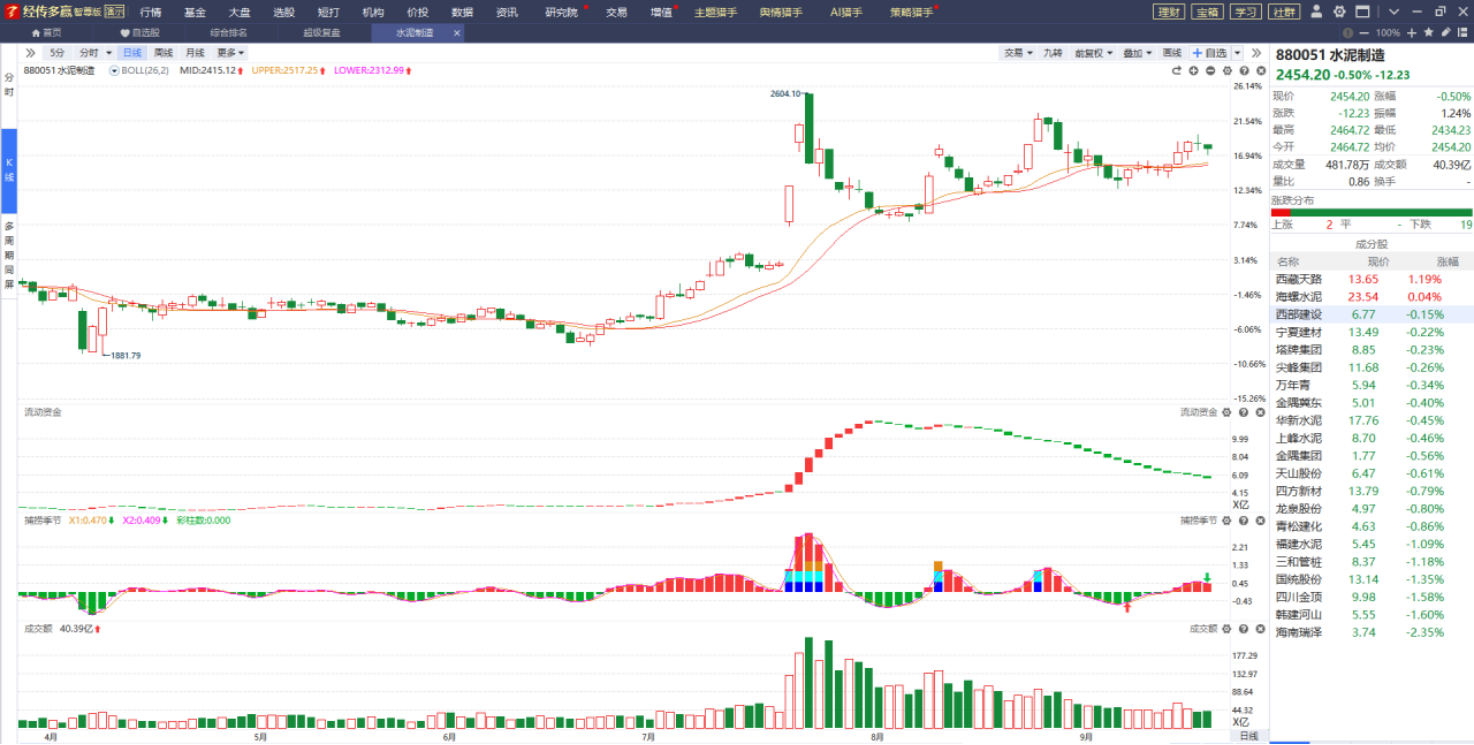
Task: Open 成交额 panel settings gear
Action: pos(1227,629)
